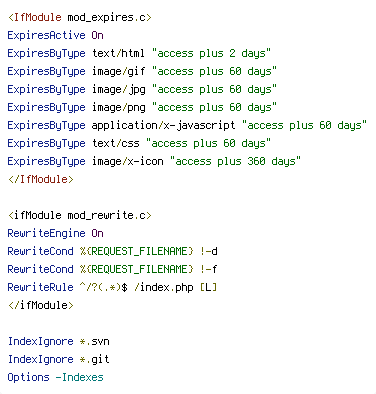Click the IndexIgnore *.git line
Image resolution: width=376 pixels, height=394 pixels.
[58, 359]
